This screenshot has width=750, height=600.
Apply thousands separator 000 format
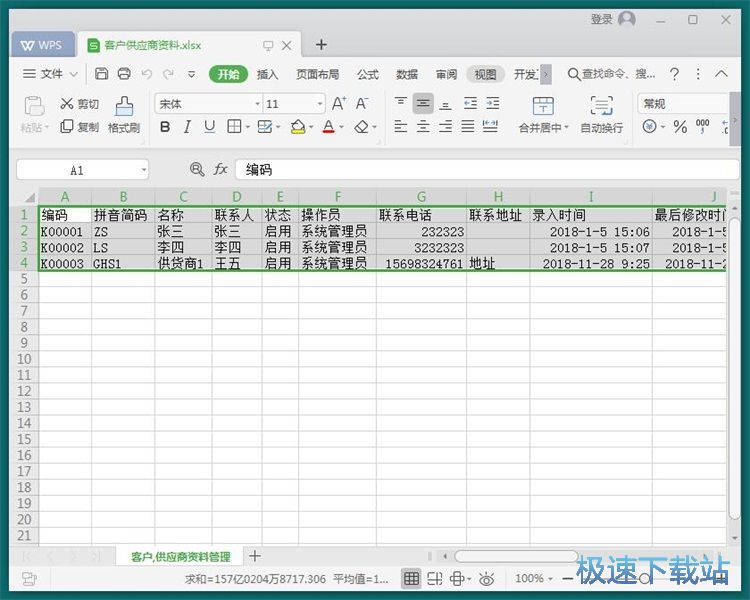point(702,126)
